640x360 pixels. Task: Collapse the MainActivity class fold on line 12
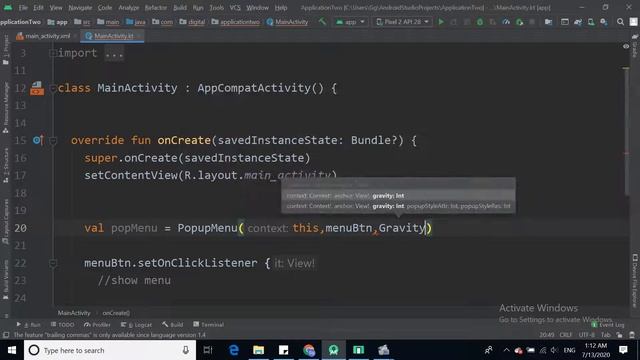52,88
